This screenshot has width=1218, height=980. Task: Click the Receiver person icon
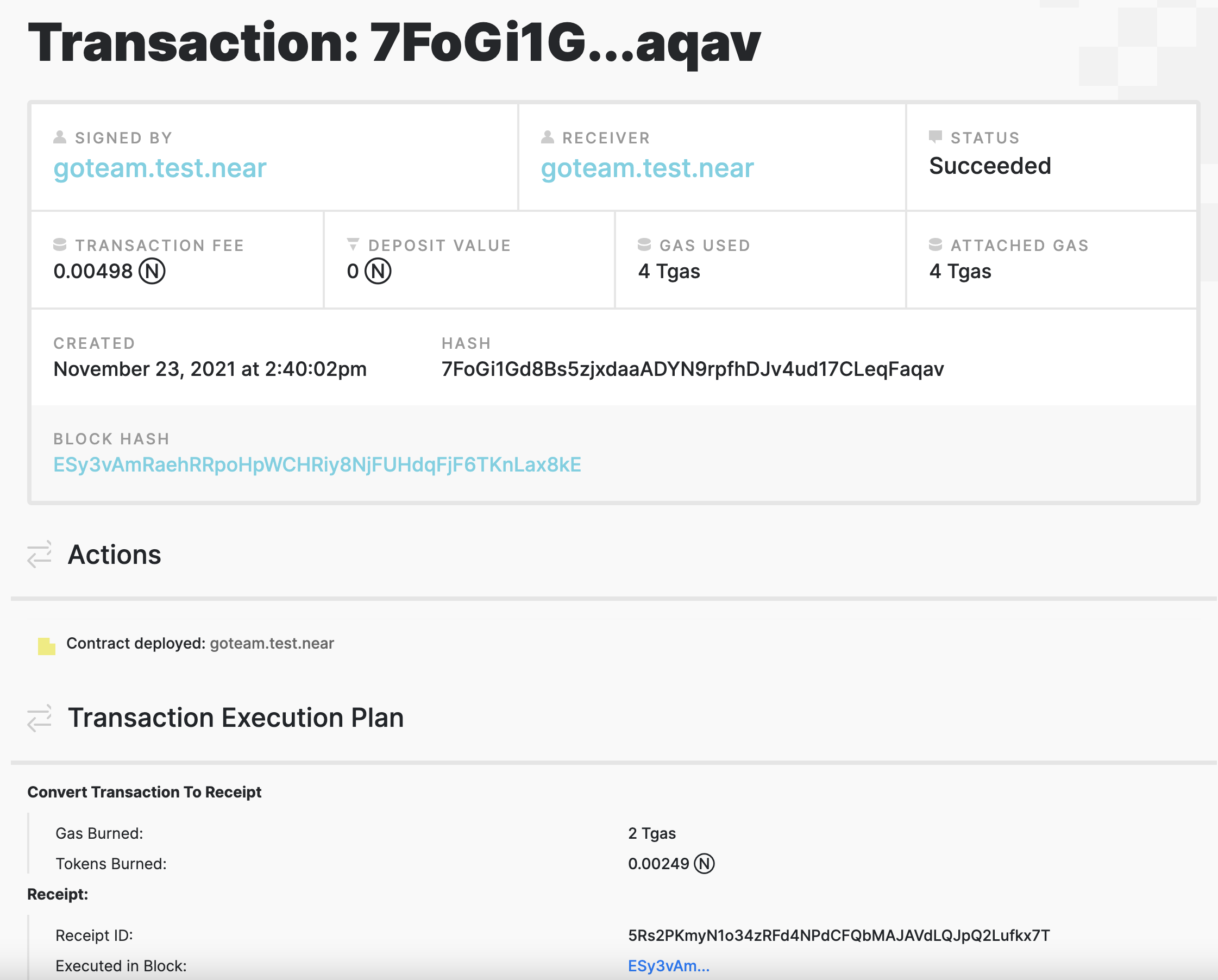(547, 137)
